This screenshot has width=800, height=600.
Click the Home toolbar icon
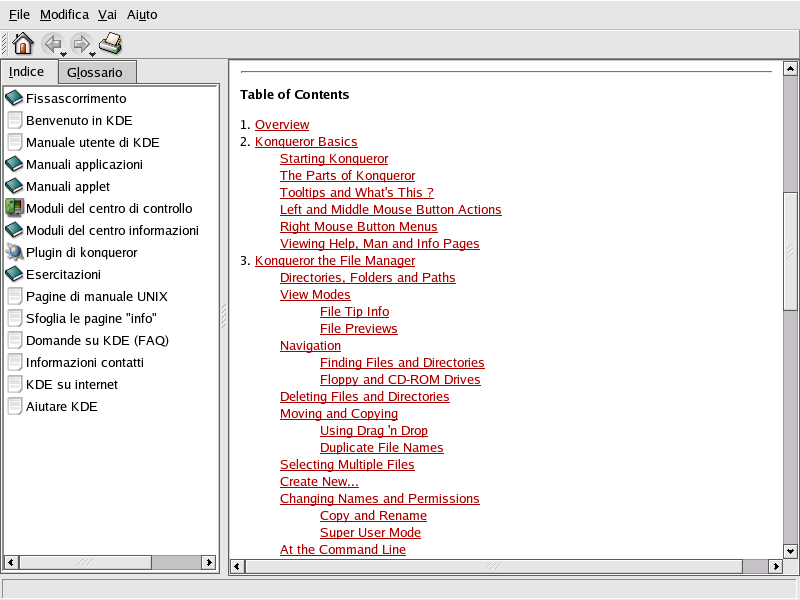coord(23,43)
